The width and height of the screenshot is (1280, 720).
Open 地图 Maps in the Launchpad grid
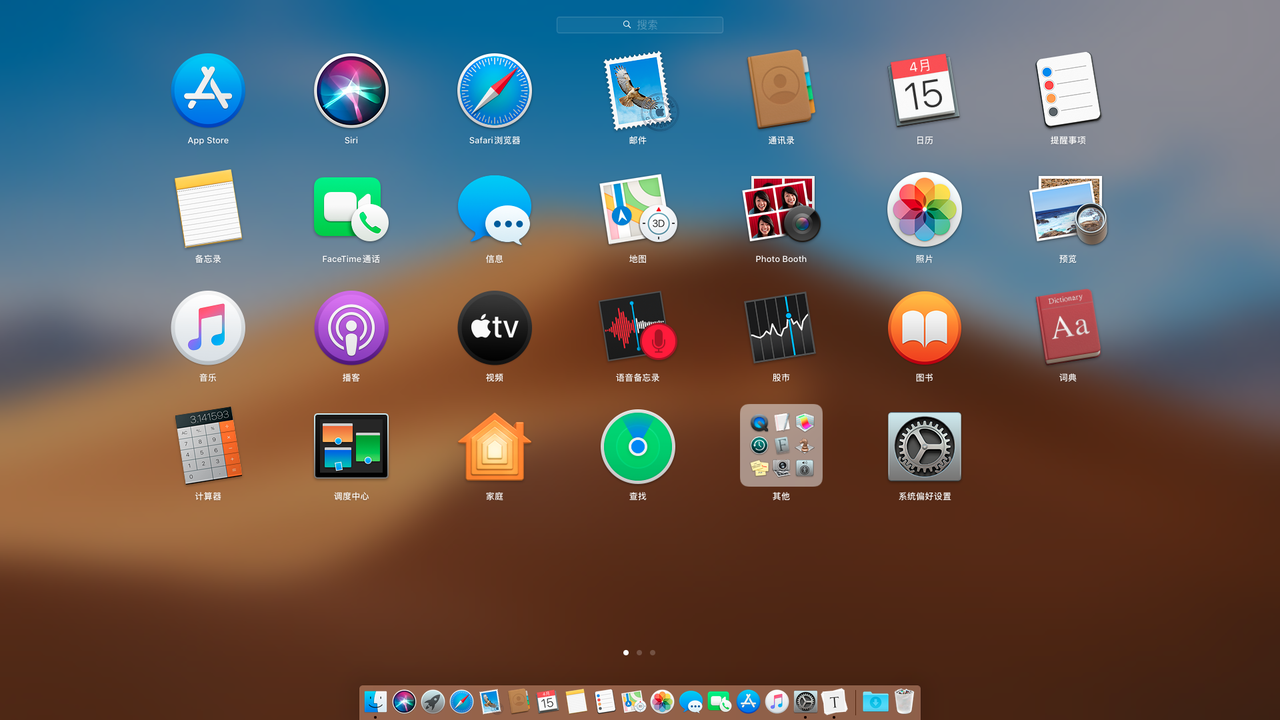coord(638,209)
